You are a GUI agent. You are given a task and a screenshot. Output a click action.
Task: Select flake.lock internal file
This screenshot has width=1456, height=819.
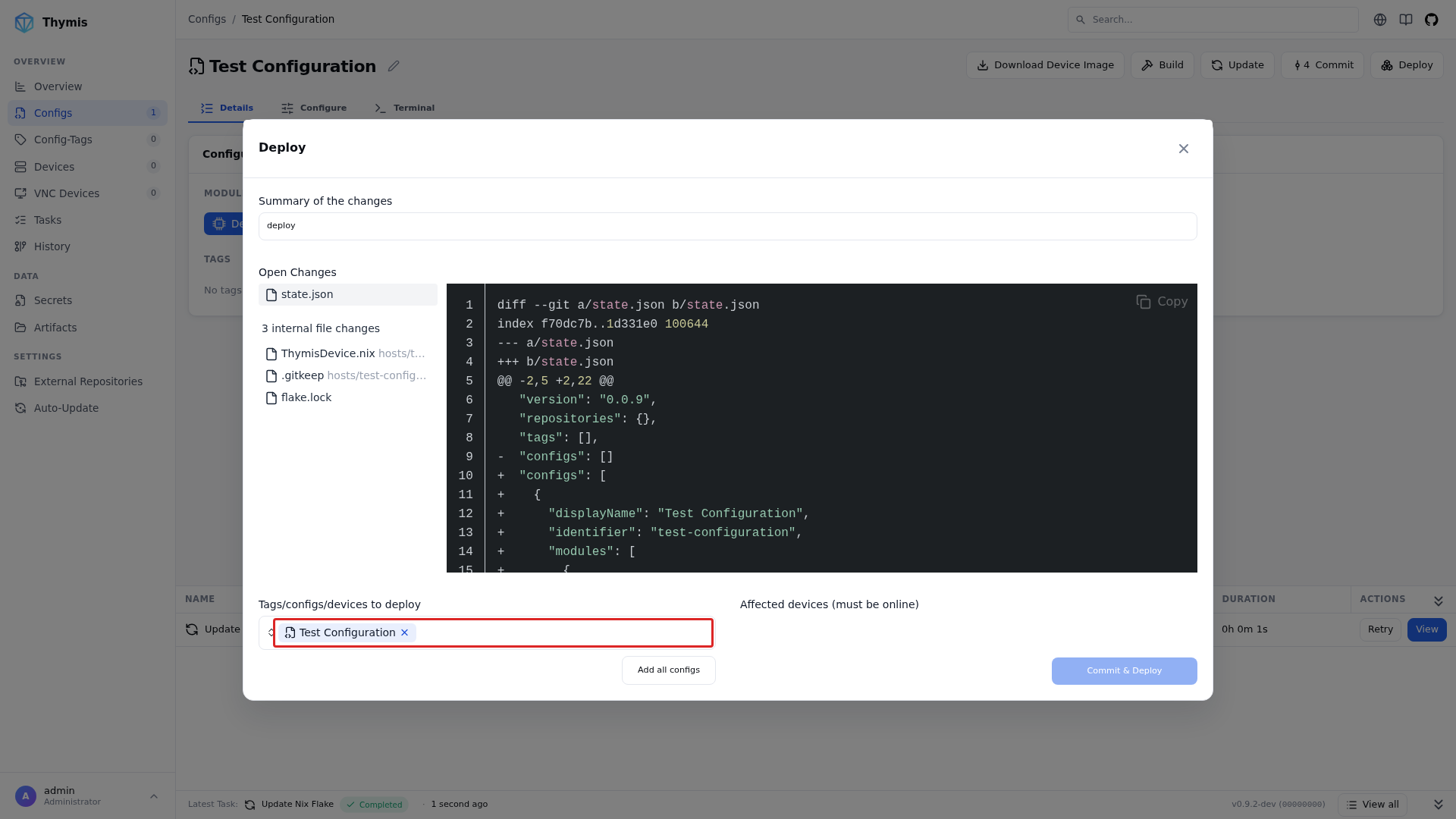click(348, 397)
